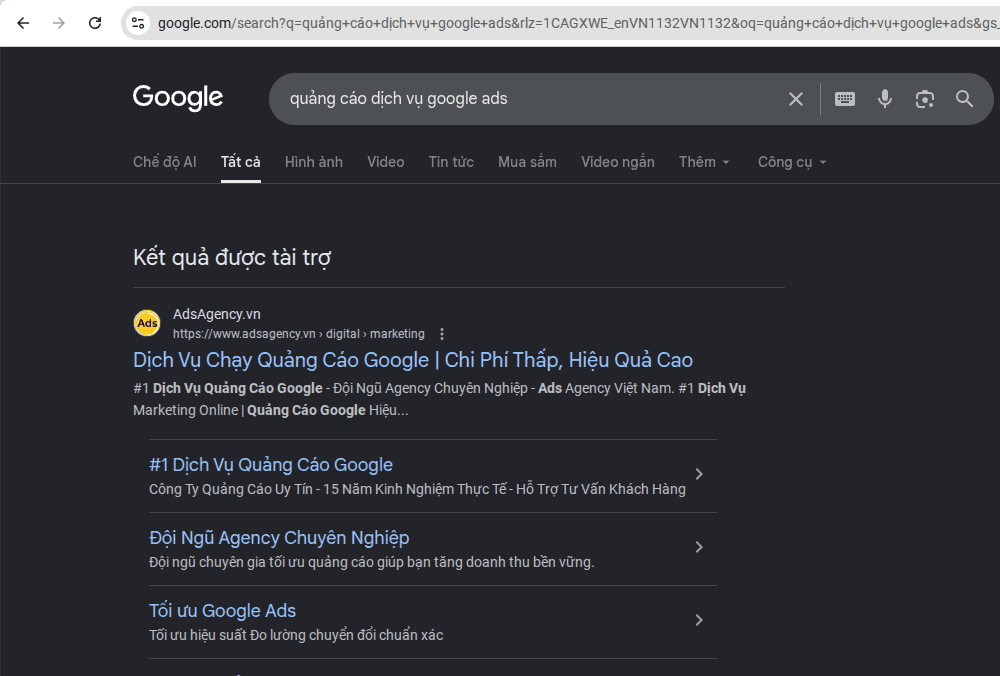Click the adsagency.vn URL breadcrumb
This screenshot has width=1000, height=676.
(x=298, y=334)
